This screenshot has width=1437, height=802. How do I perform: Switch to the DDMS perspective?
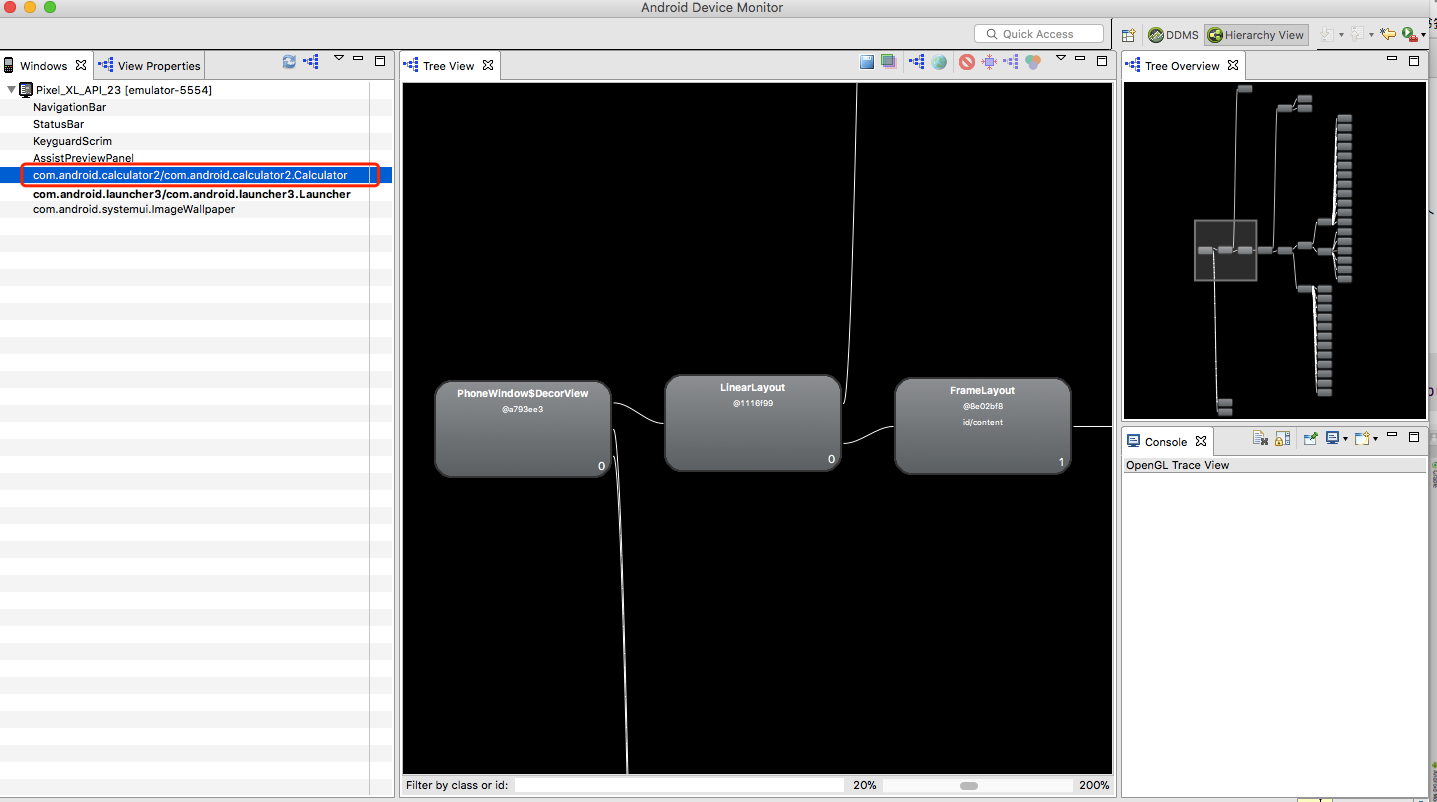click(x=1173, y=35)
